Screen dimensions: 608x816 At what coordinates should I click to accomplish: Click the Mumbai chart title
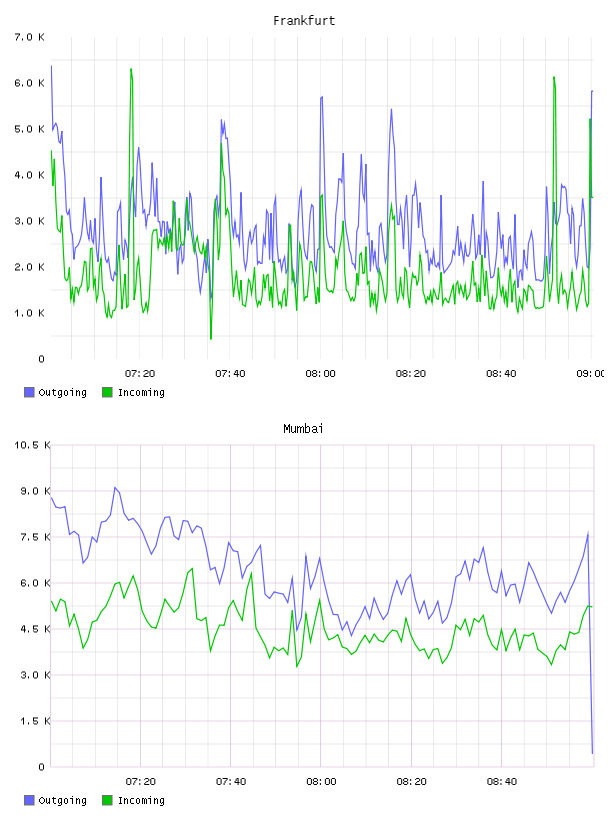click(x=303, y=429)
